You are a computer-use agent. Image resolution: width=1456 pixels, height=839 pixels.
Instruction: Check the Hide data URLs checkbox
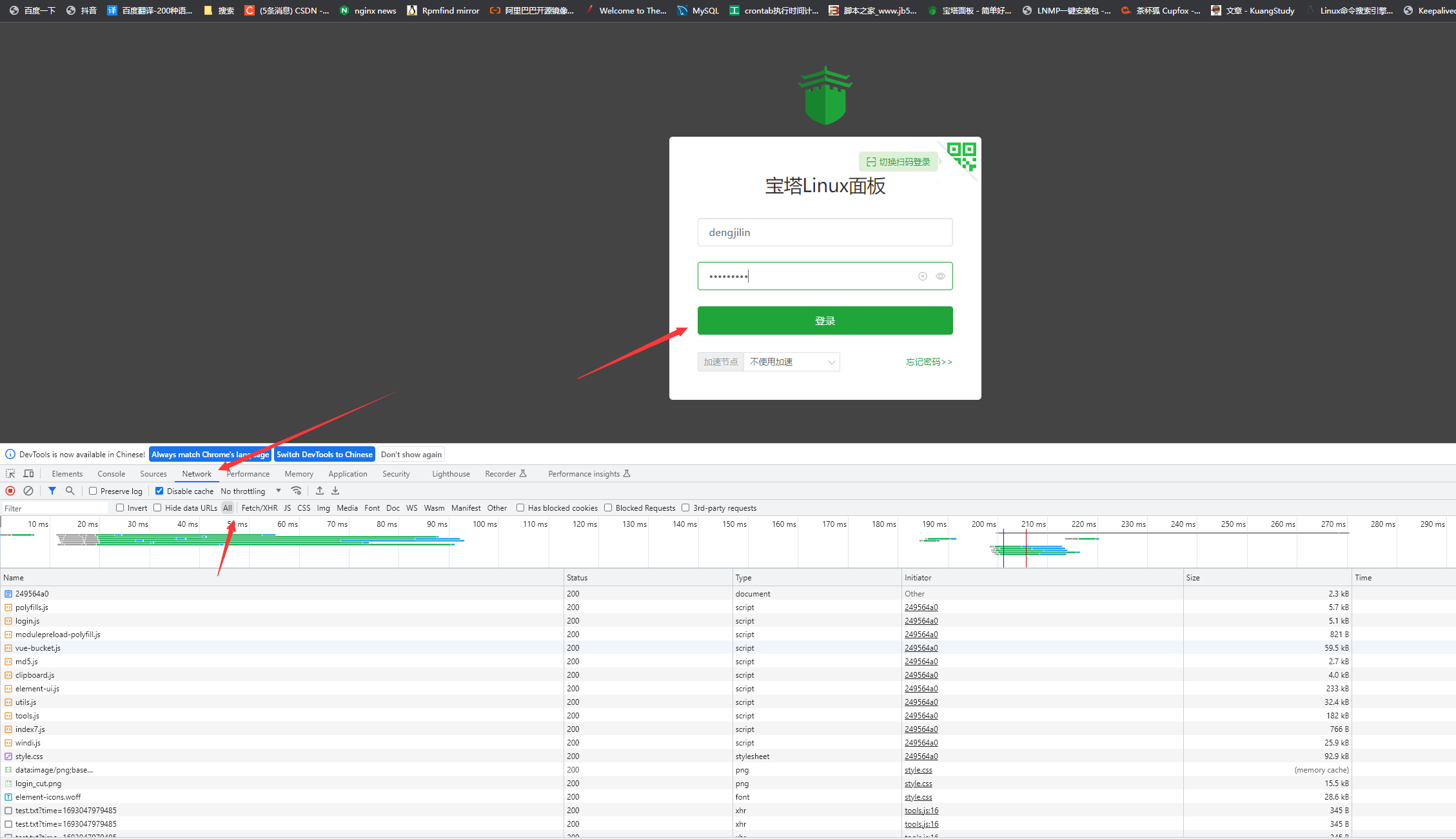[157, 508]
